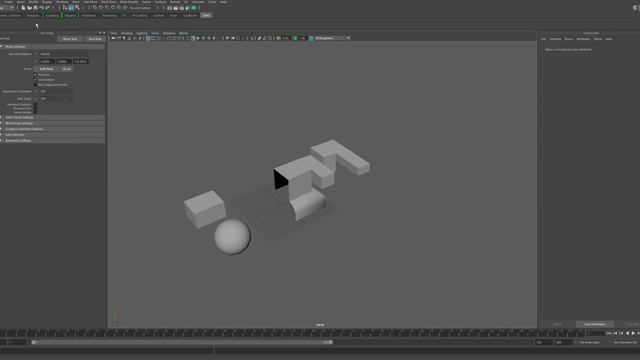
Task: Open the sRGB gamma view transform dropdown
Action: [x=332, y=38]
